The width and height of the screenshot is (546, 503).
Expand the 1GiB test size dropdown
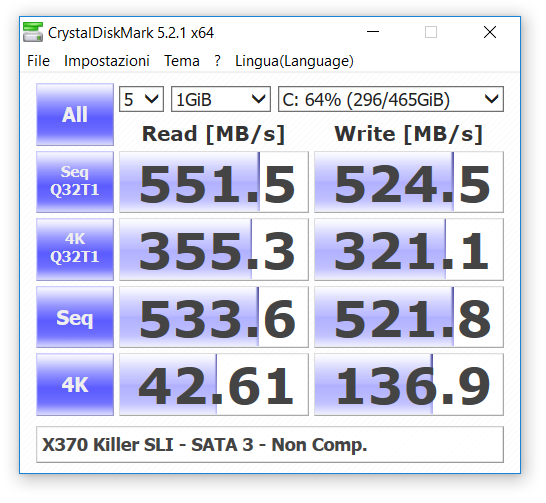click(x=221, y=99)
